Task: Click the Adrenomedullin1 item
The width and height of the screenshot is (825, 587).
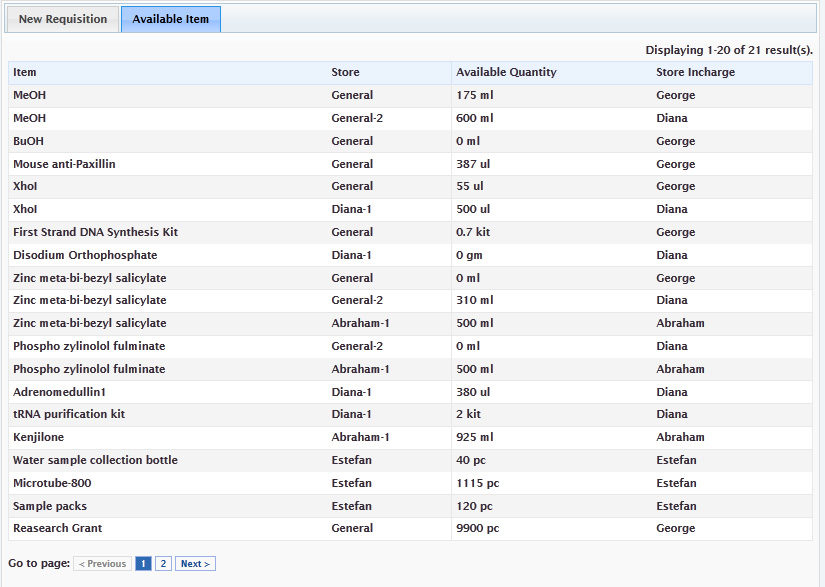Action: (x=59, y=392)
